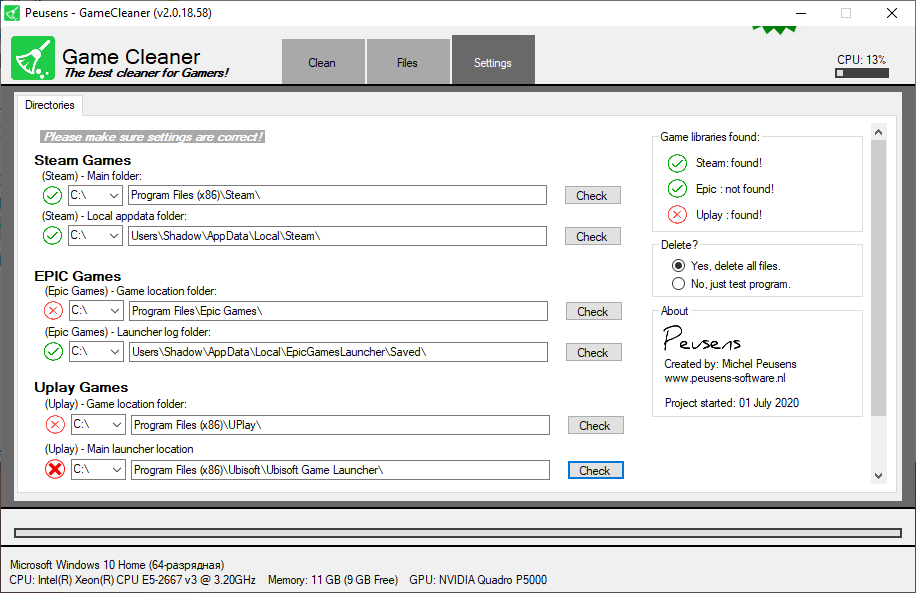Switch to the Files tab
This screenshot has height=593, width=916.
point(408,62)
